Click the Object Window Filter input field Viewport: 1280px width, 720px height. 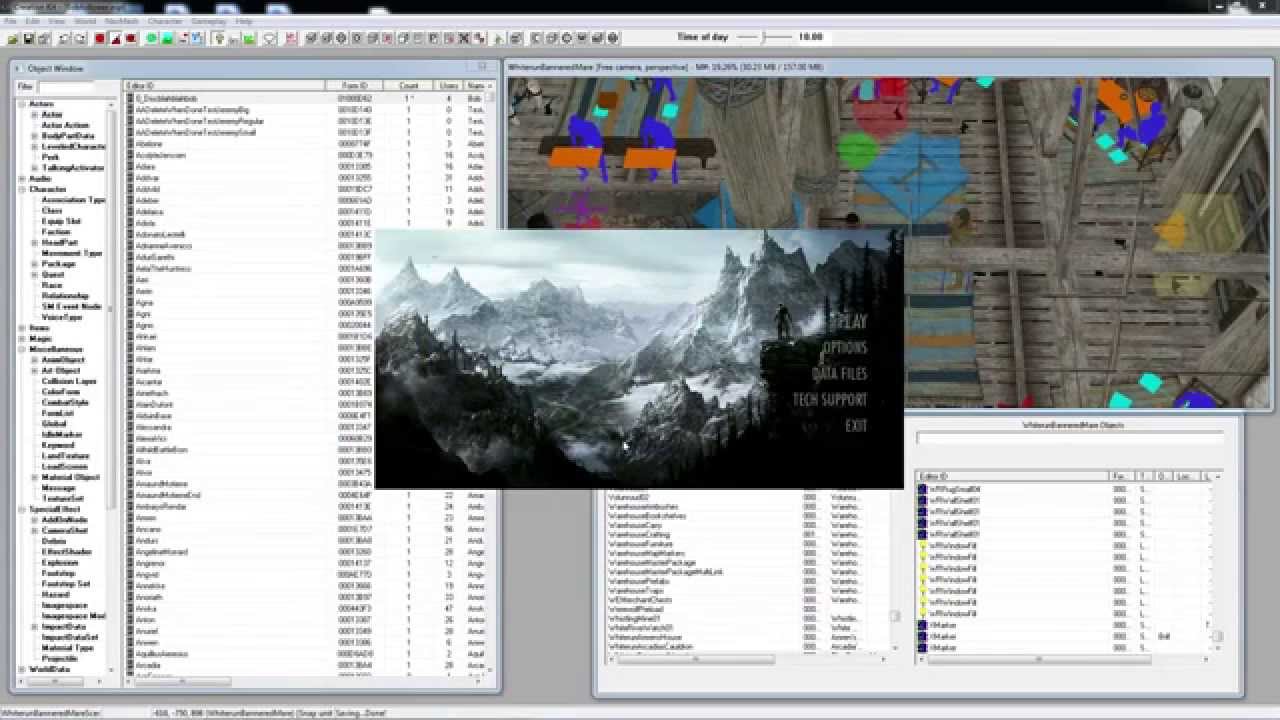(67, 87)
